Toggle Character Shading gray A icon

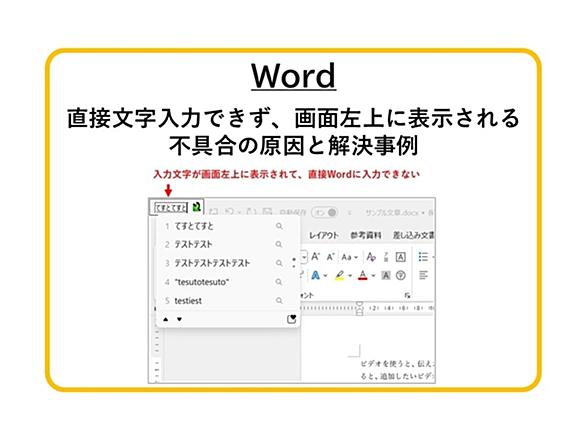(x=385, y=276)
